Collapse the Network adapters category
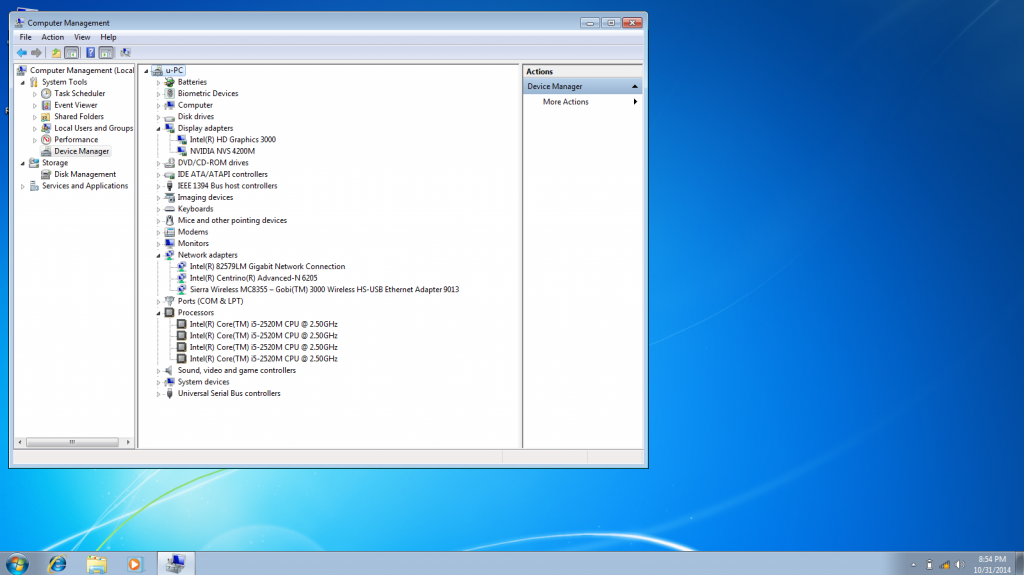Screen dimensions: 1024x575 [158, 255]
